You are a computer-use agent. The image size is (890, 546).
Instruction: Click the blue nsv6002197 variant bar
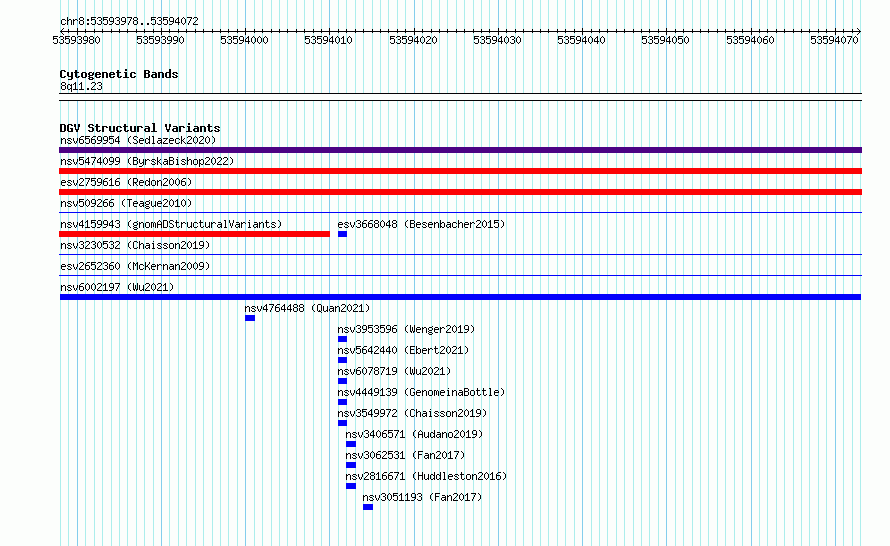[x=460, y=297]
